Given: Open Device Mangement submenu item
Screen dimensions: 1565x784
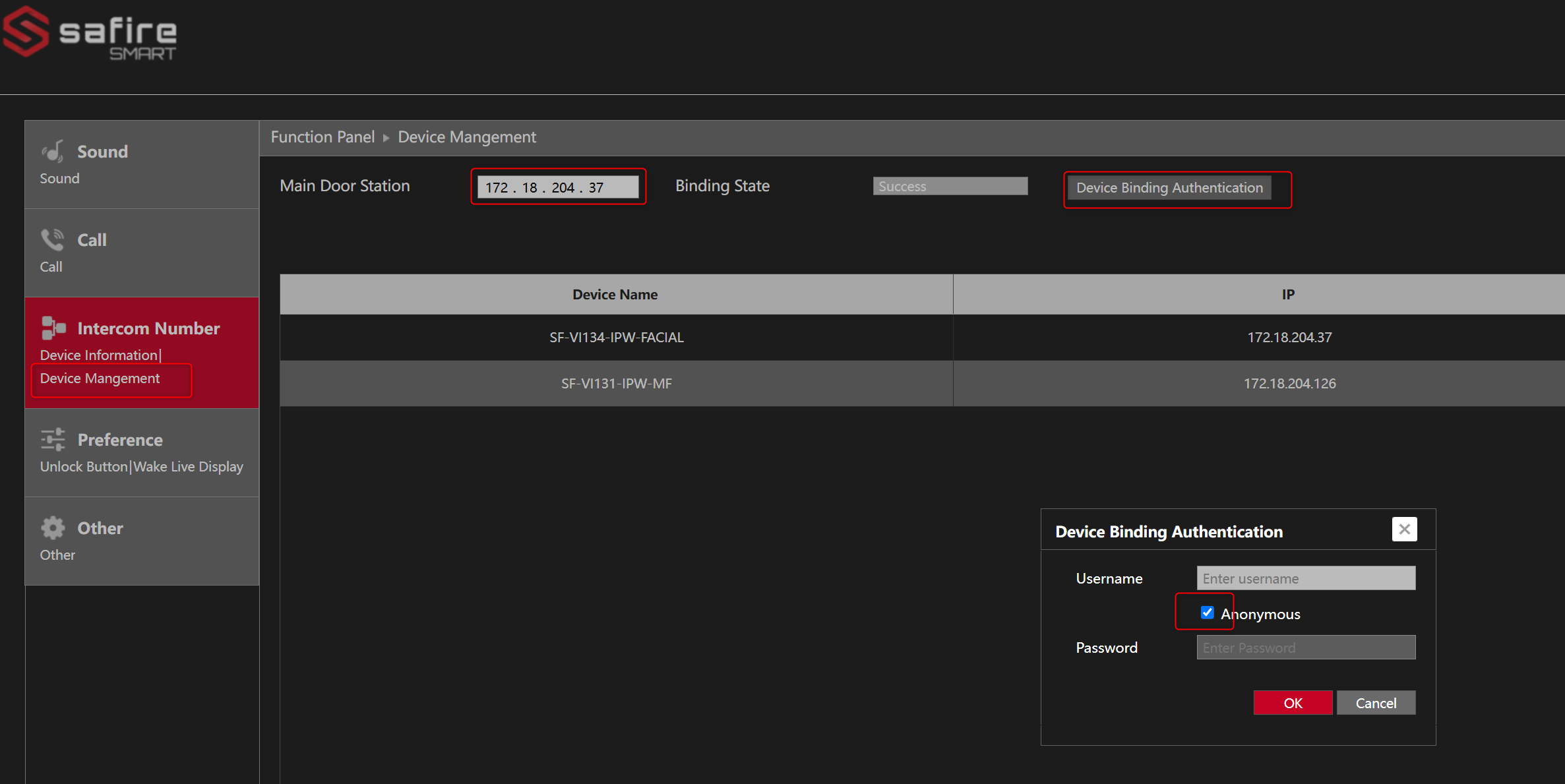Looking at the screenshot, I should click(x=100, y=378).
